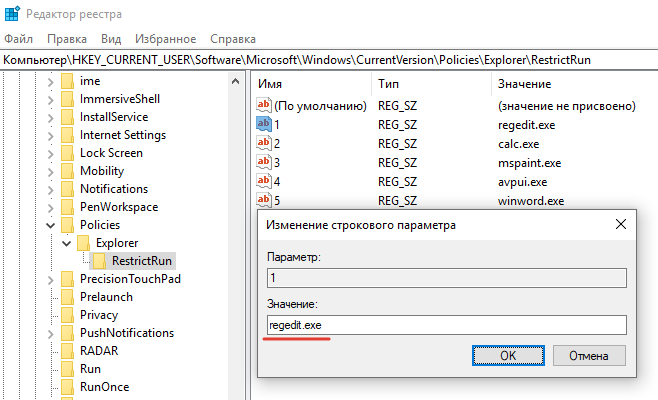
Task: Open the Файл menu
Action: tap(18, 39)
